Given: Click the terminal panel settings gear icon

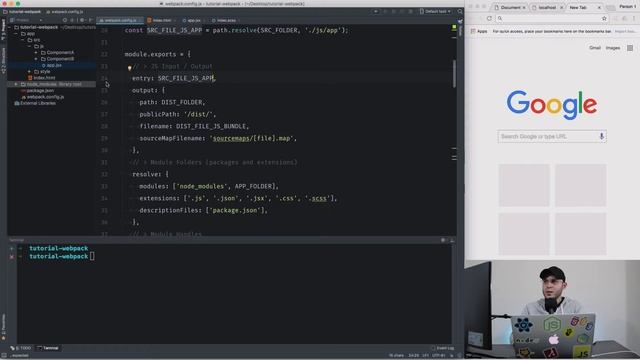Looking at the screenshot, I should tap(443, 240).
